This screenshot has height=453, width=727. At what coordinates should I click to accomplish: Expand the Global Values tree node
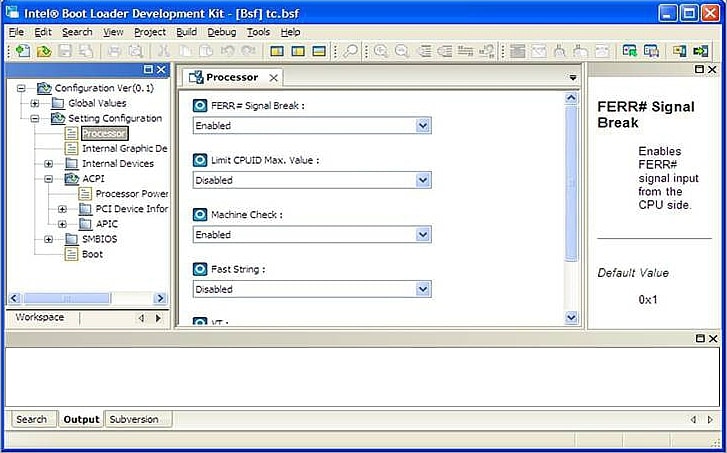coord(35,103)
